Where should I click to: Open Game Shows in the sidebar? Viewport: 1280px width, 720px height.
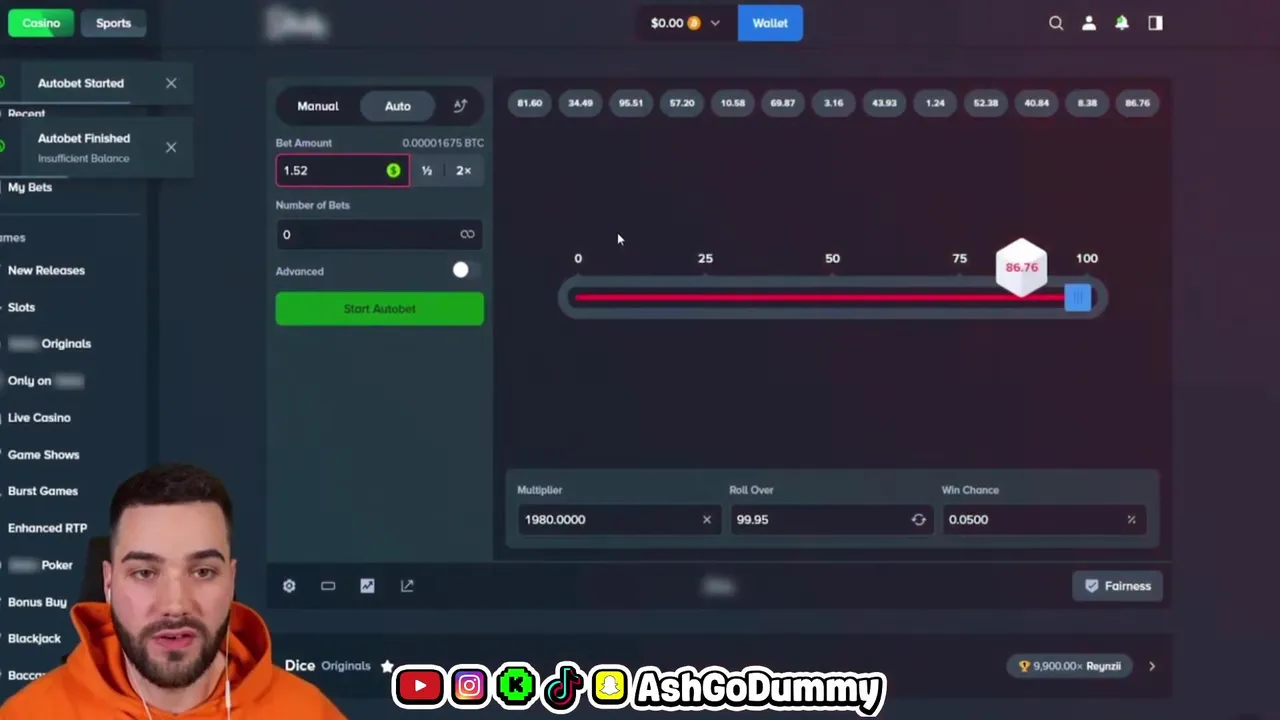(x=43, y=455)
